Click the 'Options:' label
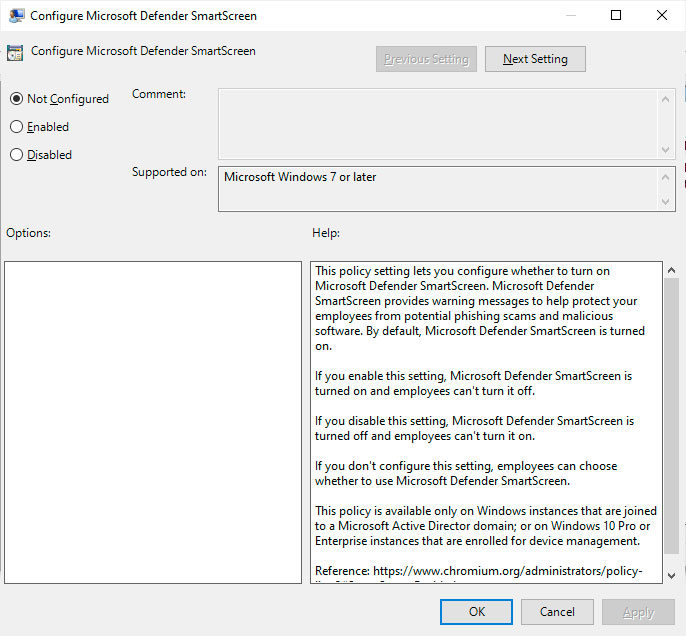This screenshot has width=686, height=636. pos(28,233)
